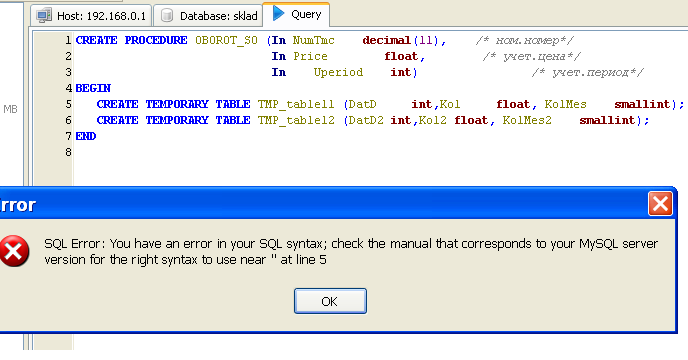
Task: Select the Query tab
Action: 296,14
